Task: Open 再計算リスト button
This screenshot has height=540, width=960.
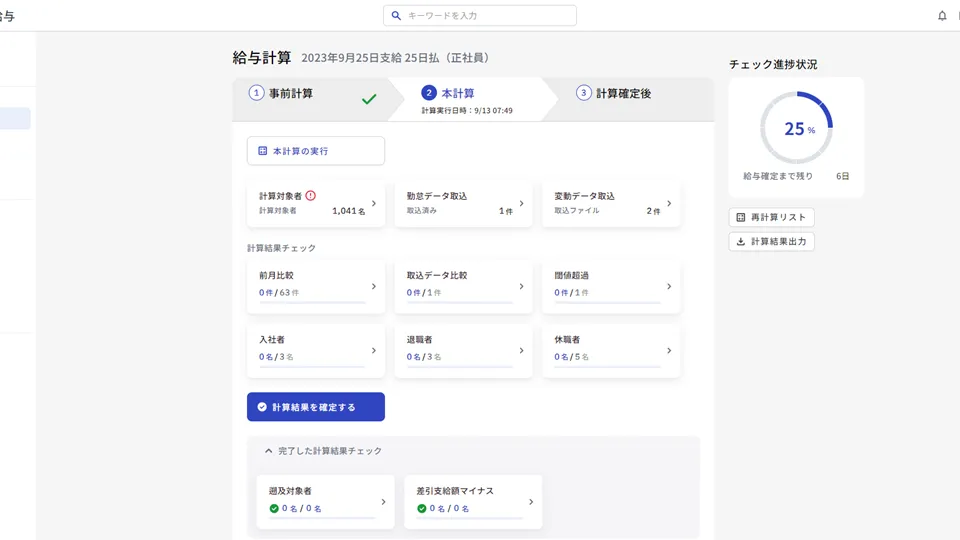Action: 771,217
